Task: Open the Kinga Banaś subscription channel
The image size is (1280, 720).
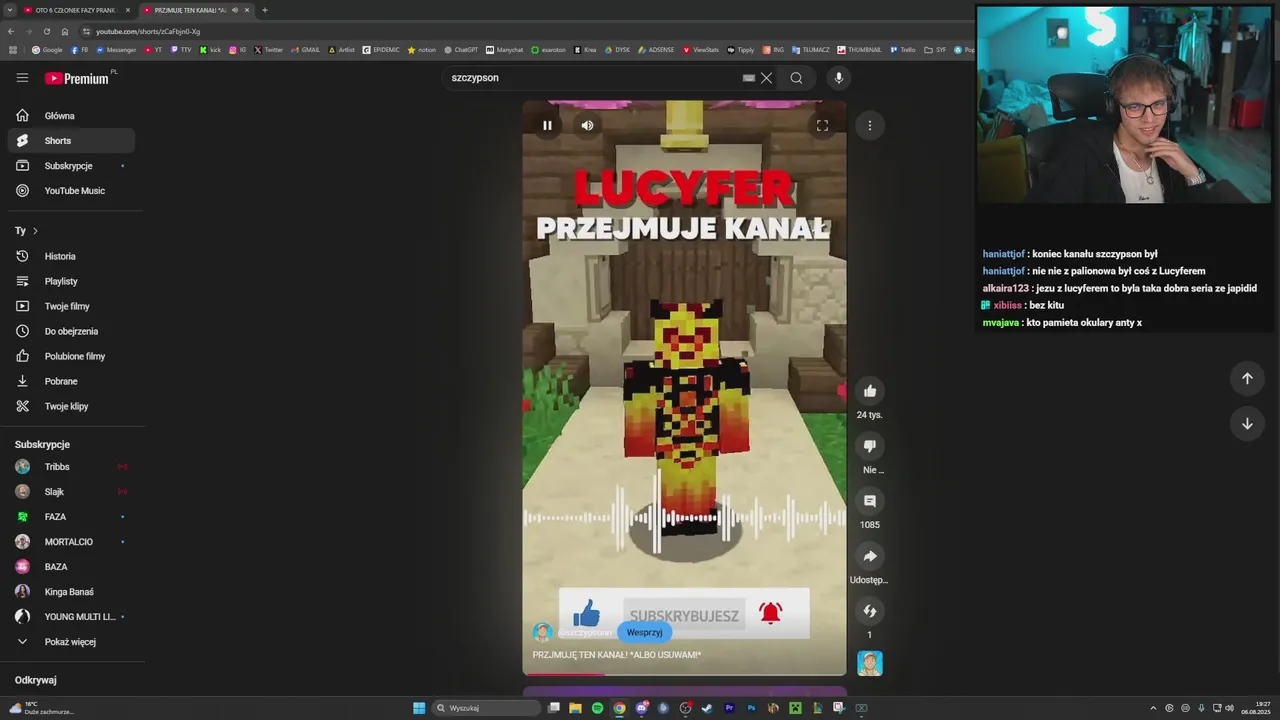Action: [x=71, y=592]
